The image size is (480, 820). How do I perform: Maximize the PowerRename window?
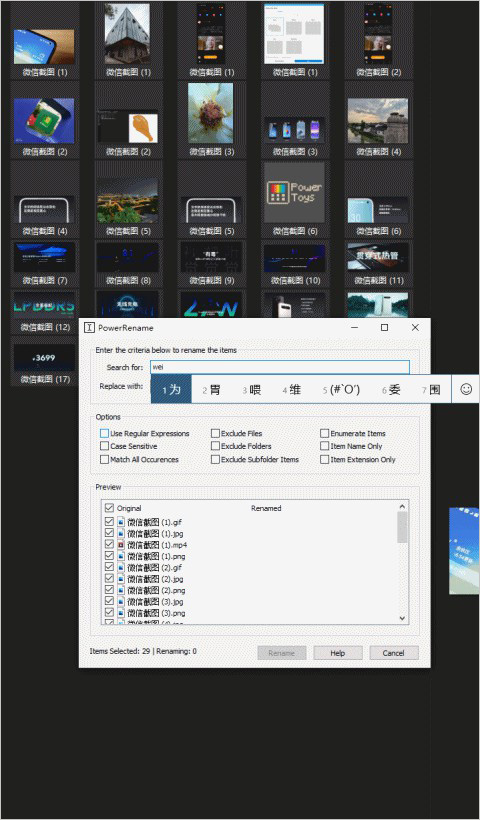pos(384,328)
